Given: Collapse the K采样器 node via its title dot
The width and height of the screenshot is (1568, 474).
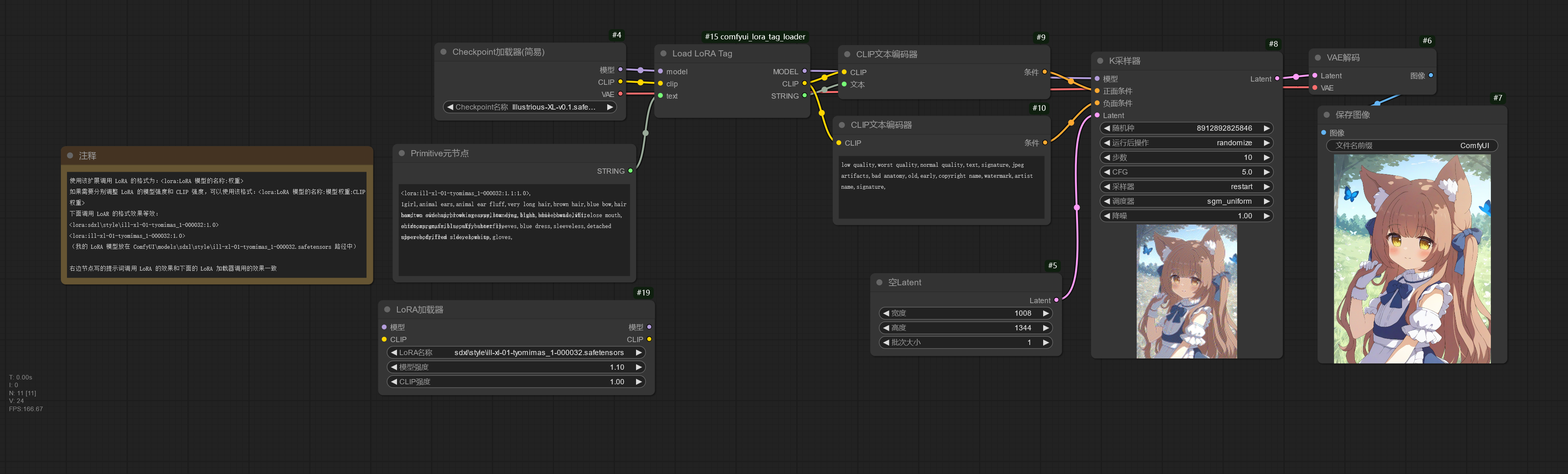Looking at the screenshot, I should pyautogui.click(x=1100, y=60).
